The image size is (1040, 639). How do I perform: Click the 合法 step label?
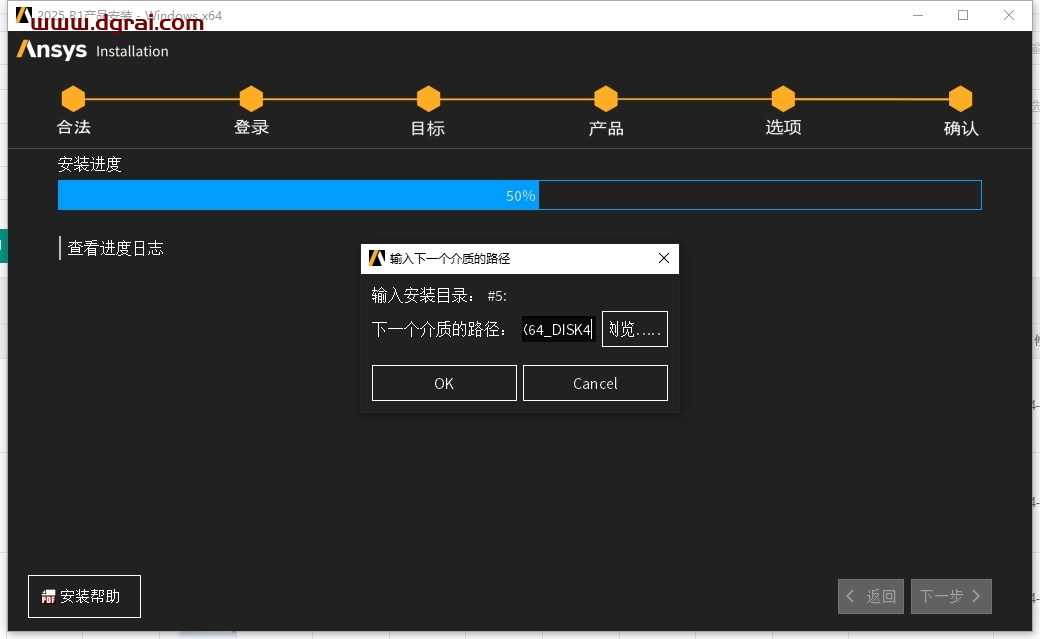74,127
